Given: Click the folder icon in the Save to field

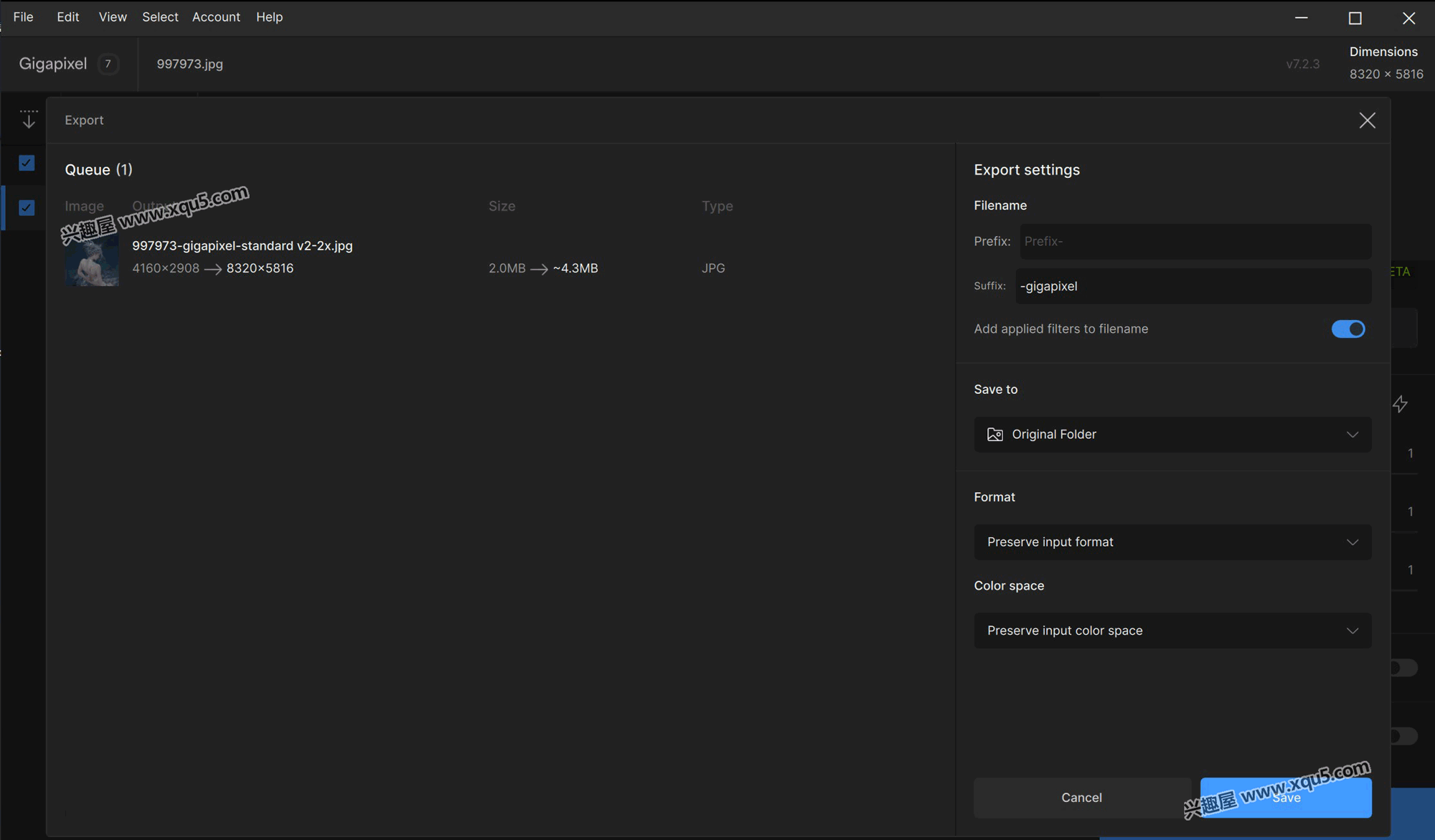Looking at the screenshot, I should coord(994,435).
